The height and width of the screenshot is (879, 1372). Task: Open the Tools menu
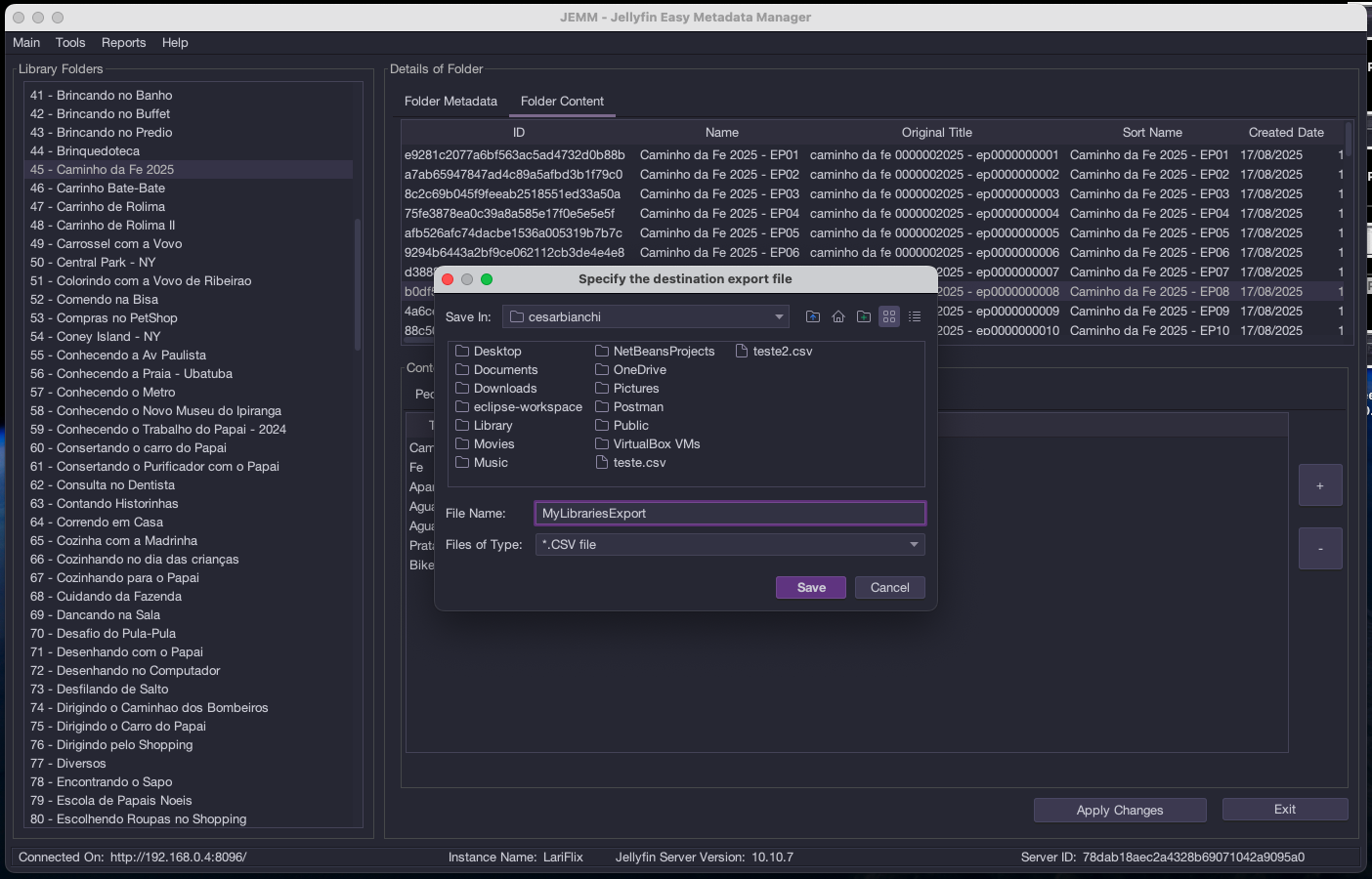[x=70, y=43]
